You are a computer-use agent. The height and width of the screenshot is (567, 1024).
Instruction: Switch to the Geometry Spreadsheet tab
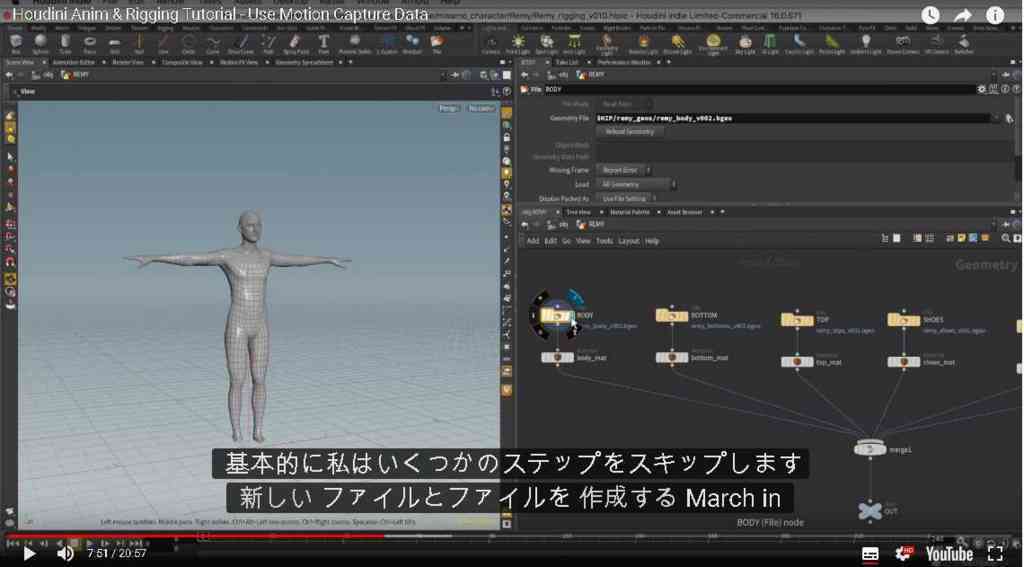click(304, 63)
